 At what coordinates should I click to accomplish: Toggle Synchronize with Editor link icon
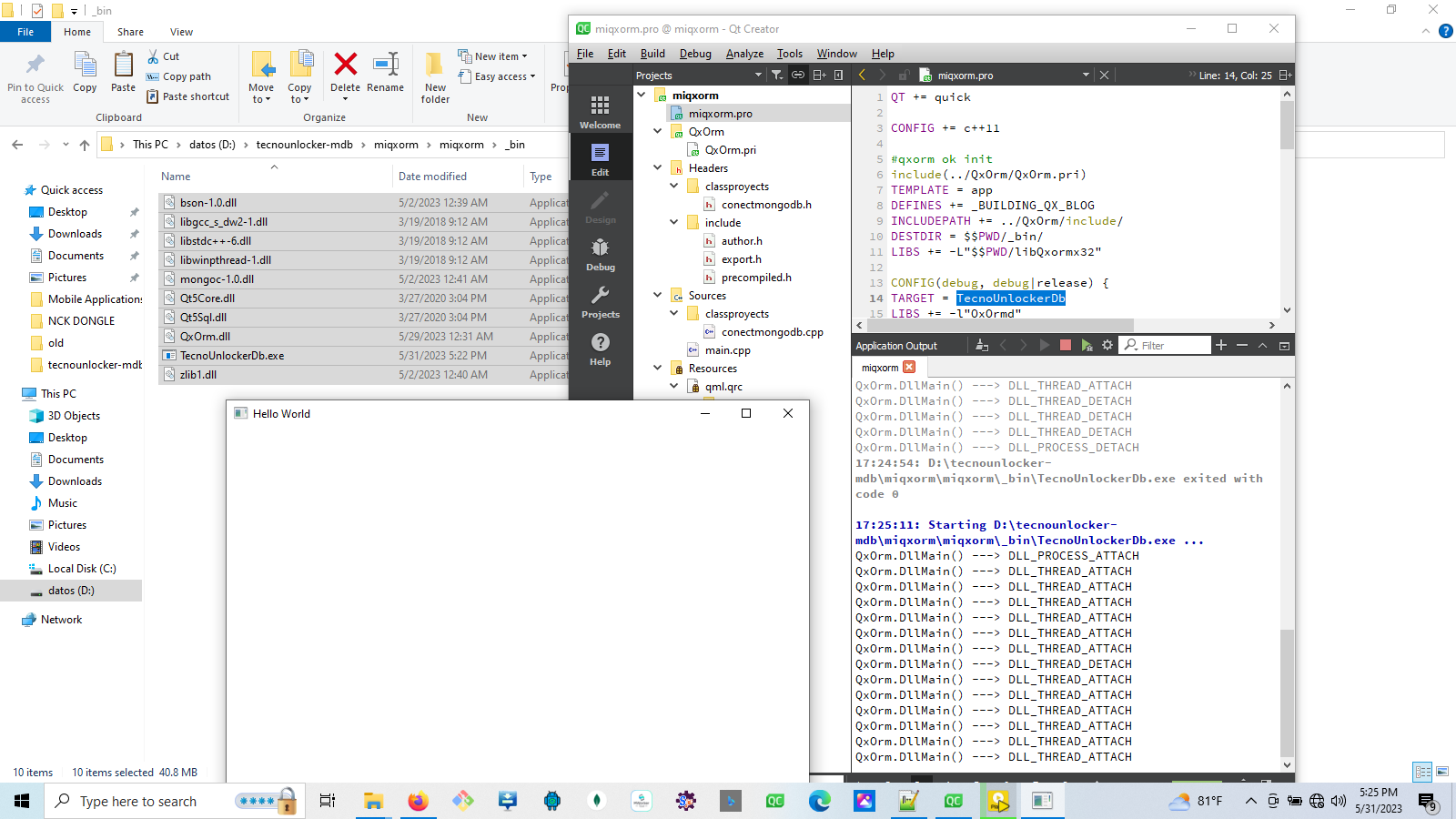798,76
